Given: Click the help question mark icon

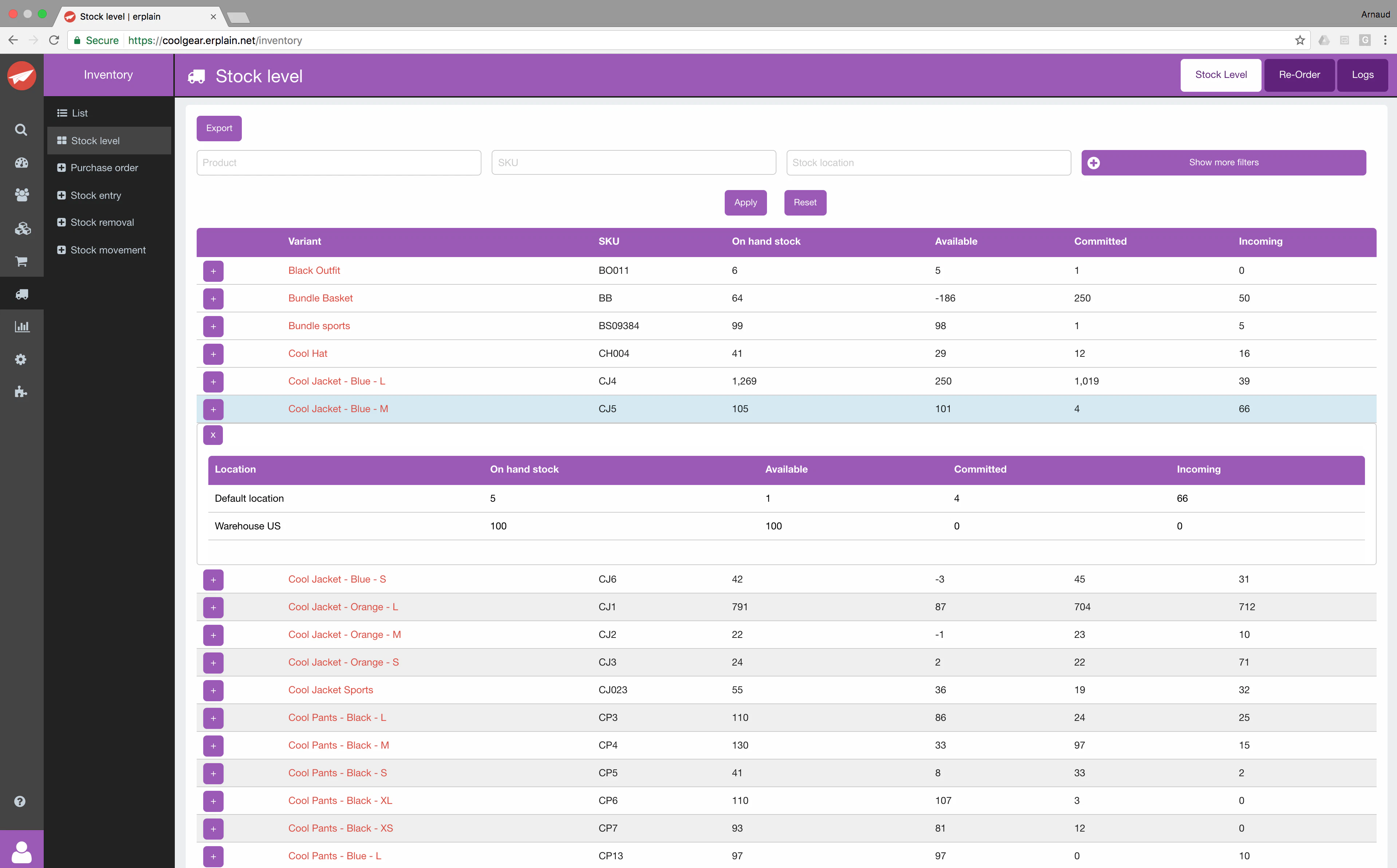Looking at the screenshot, I should pos(20,801).
